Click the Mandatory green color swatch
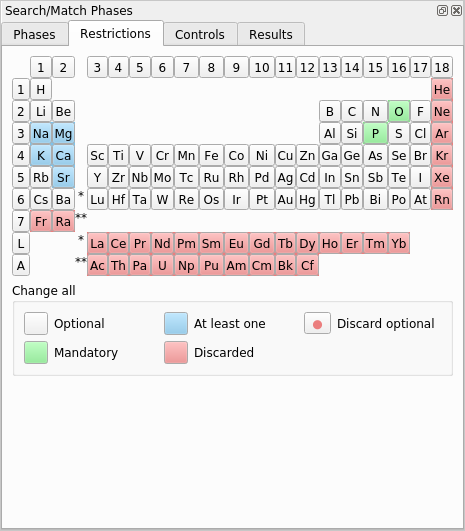Screen dimensions: 465x531 pos(36,353)
